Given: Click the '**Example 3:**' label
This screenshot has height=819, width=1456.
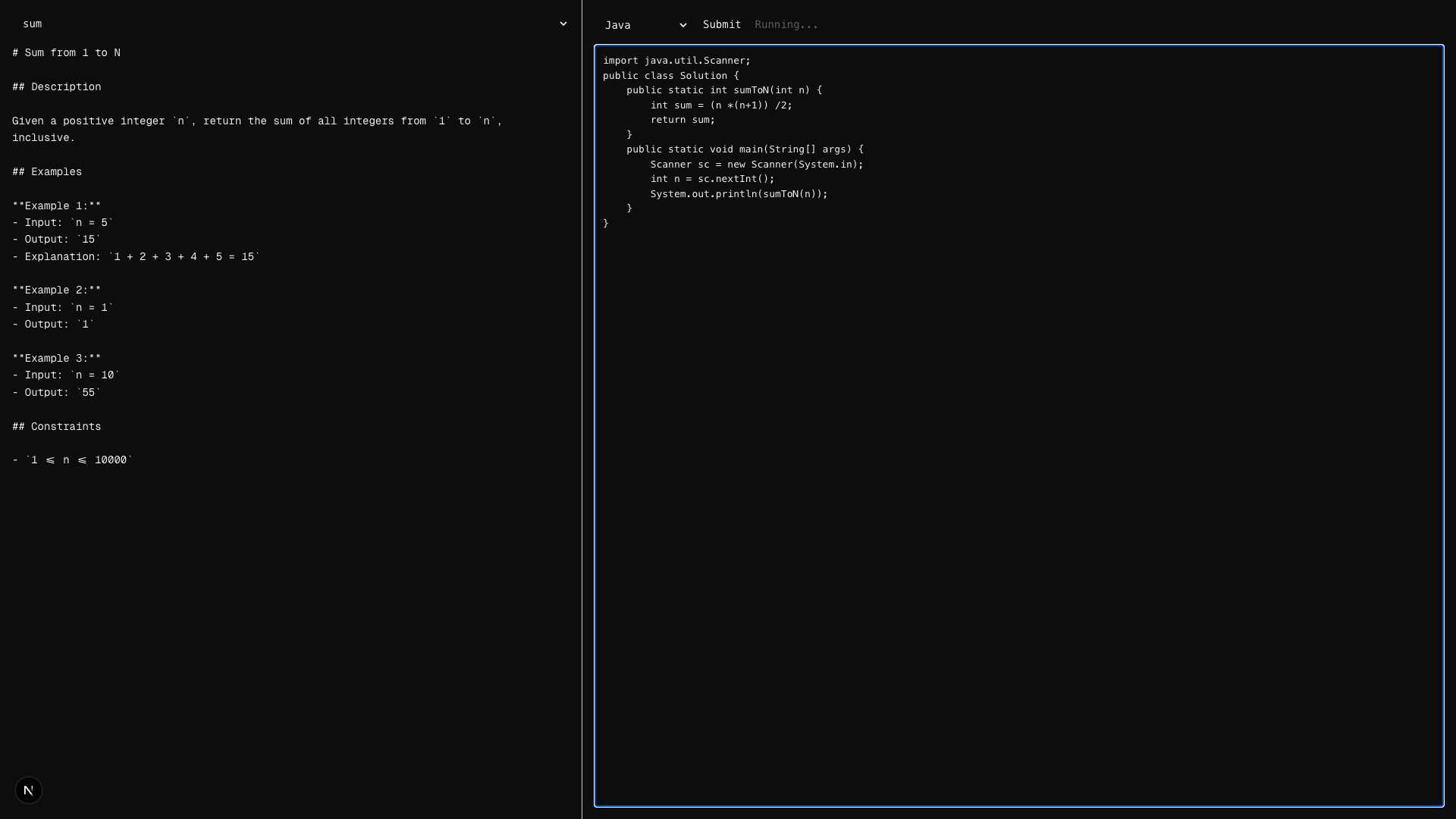Looking at the screenshot, I should [x=57, y=359].
